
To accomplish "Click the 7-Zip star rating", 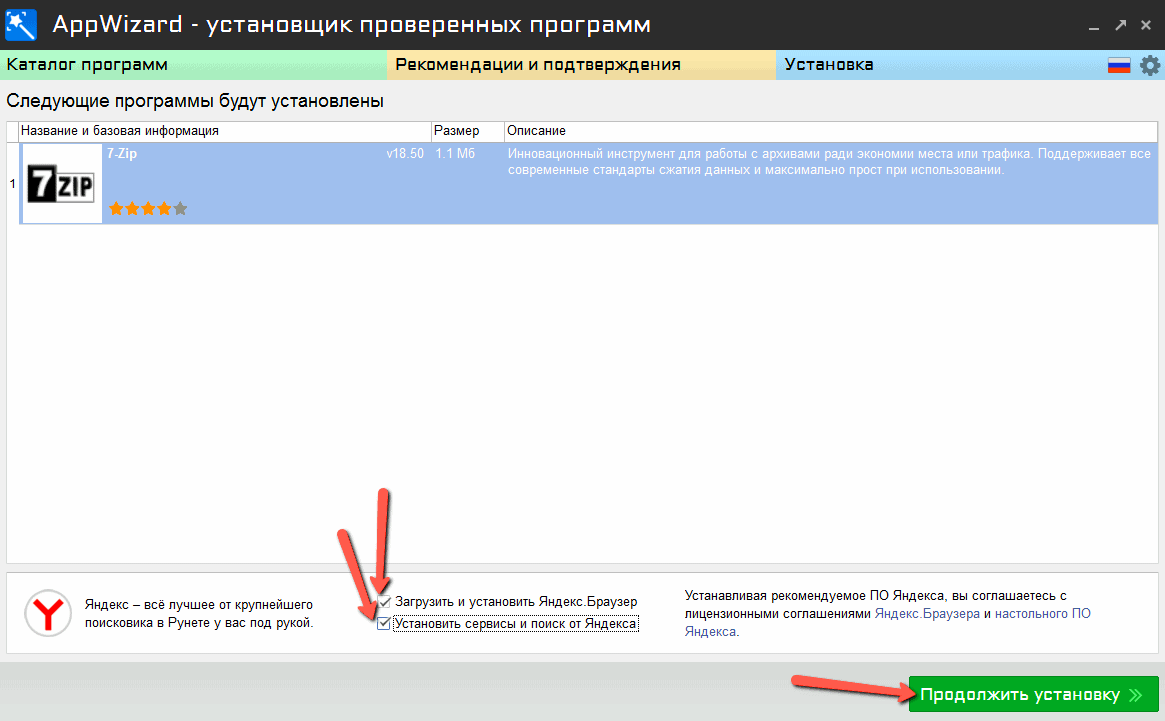I will coord(147,209).
